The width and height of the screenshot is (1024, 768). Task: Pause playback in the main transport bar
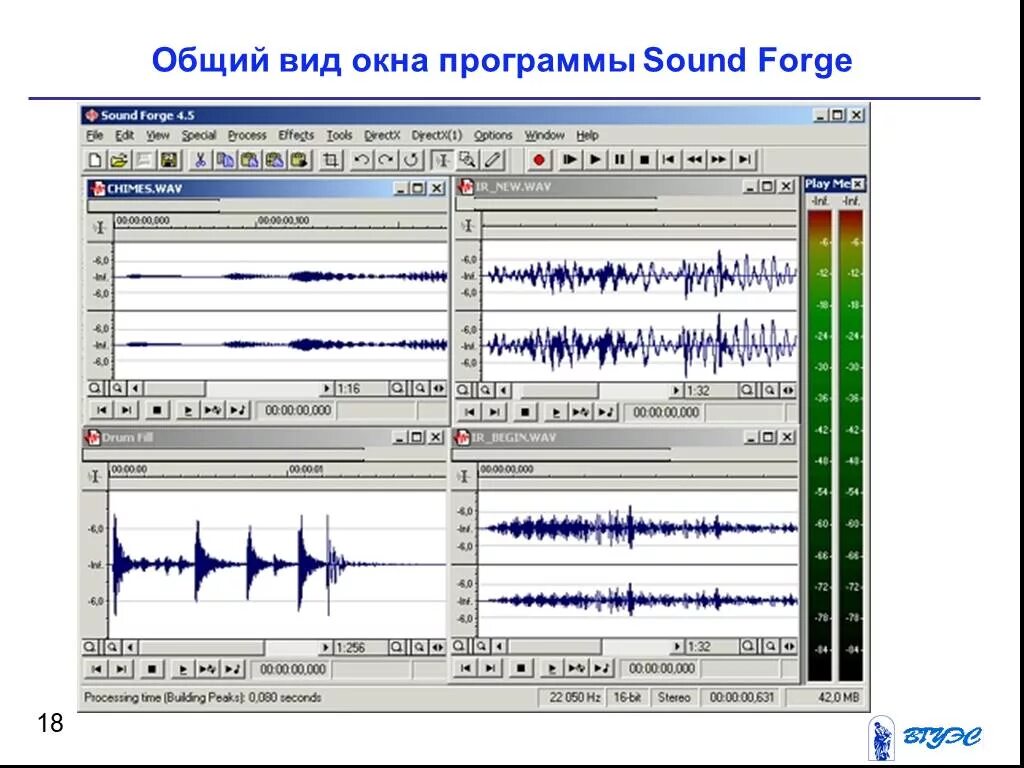click(x=618, y=159)
